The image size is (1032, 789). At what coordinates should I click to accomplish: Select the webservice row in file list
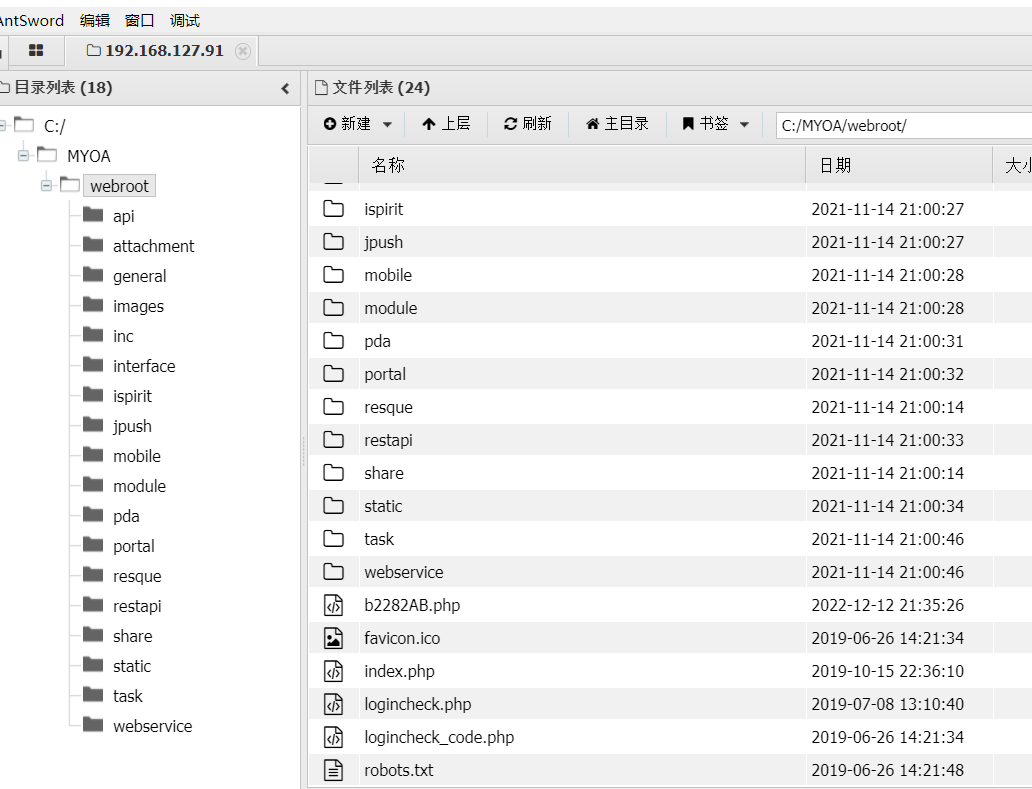coord(670,572)
